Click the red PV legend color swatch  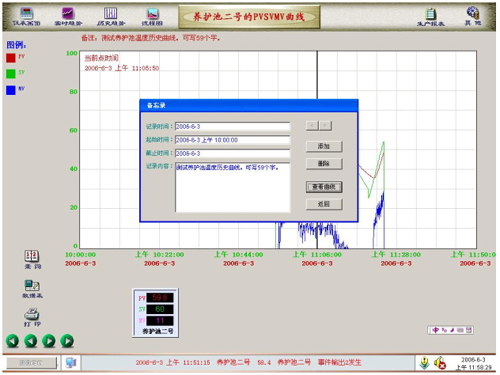coord(11,58)
